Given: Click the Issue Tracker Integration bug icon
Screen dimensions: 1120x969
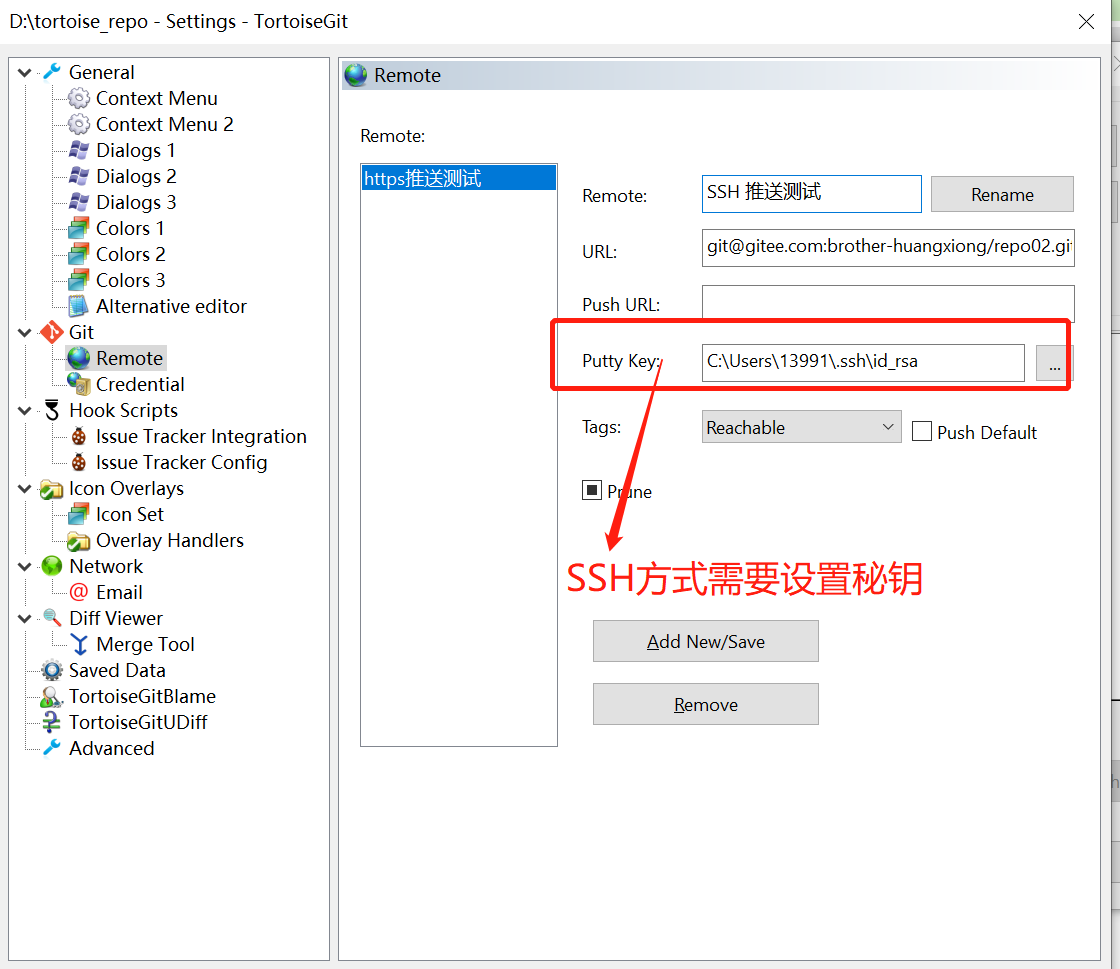Looking at the screenshot, I should 79,436.
